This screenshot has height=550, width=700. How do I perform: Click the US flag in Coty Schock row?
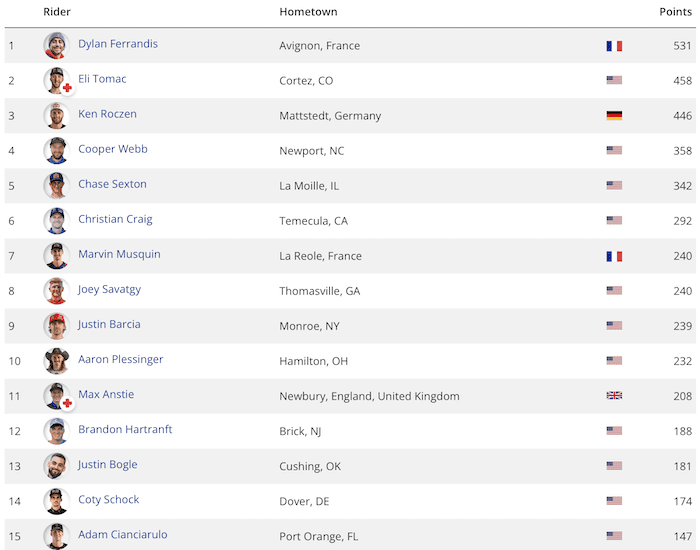614,501
